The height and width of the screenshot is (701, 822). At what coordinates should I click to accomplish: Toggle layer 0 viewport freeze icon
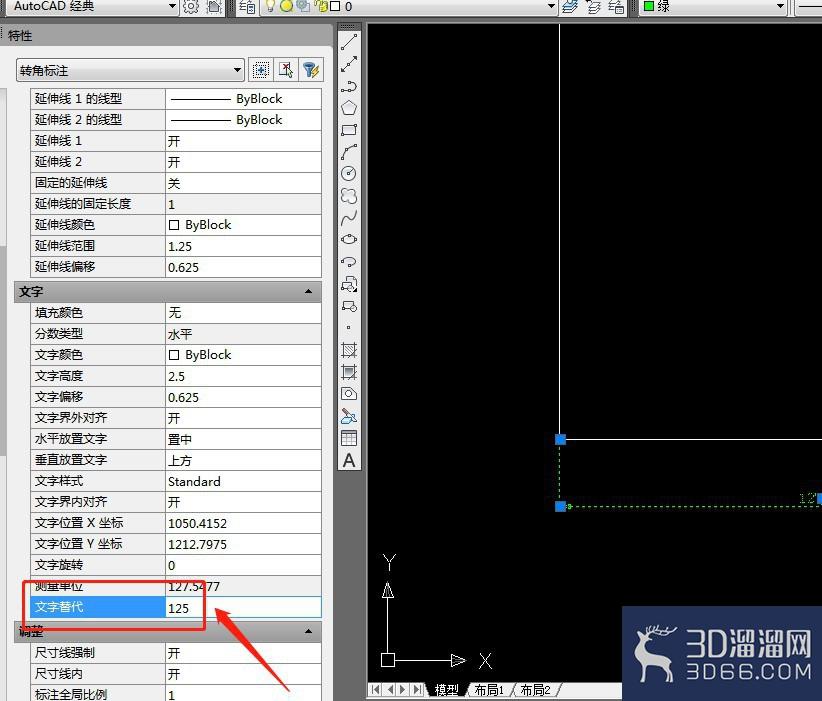tap(304, 6)
